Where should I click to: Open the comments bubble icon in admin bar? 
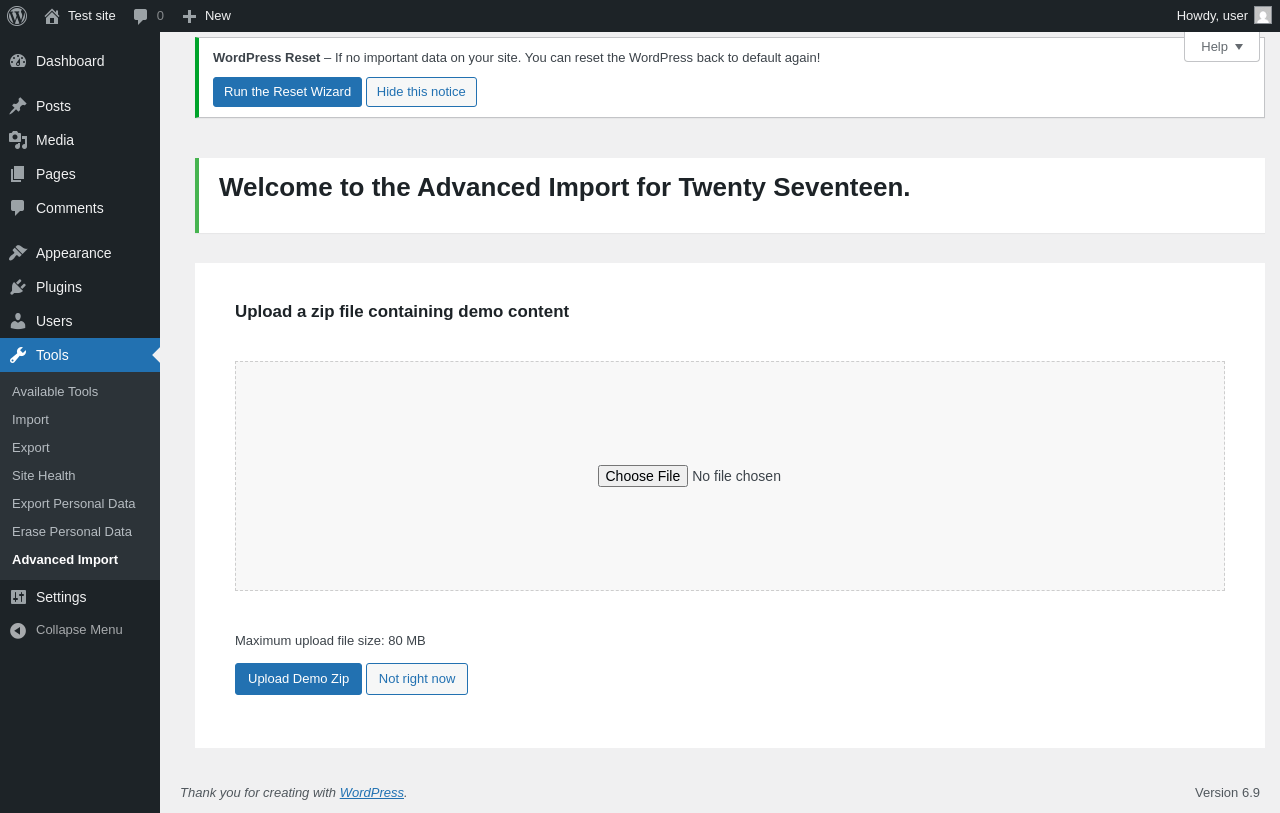[x=141, y=16]
